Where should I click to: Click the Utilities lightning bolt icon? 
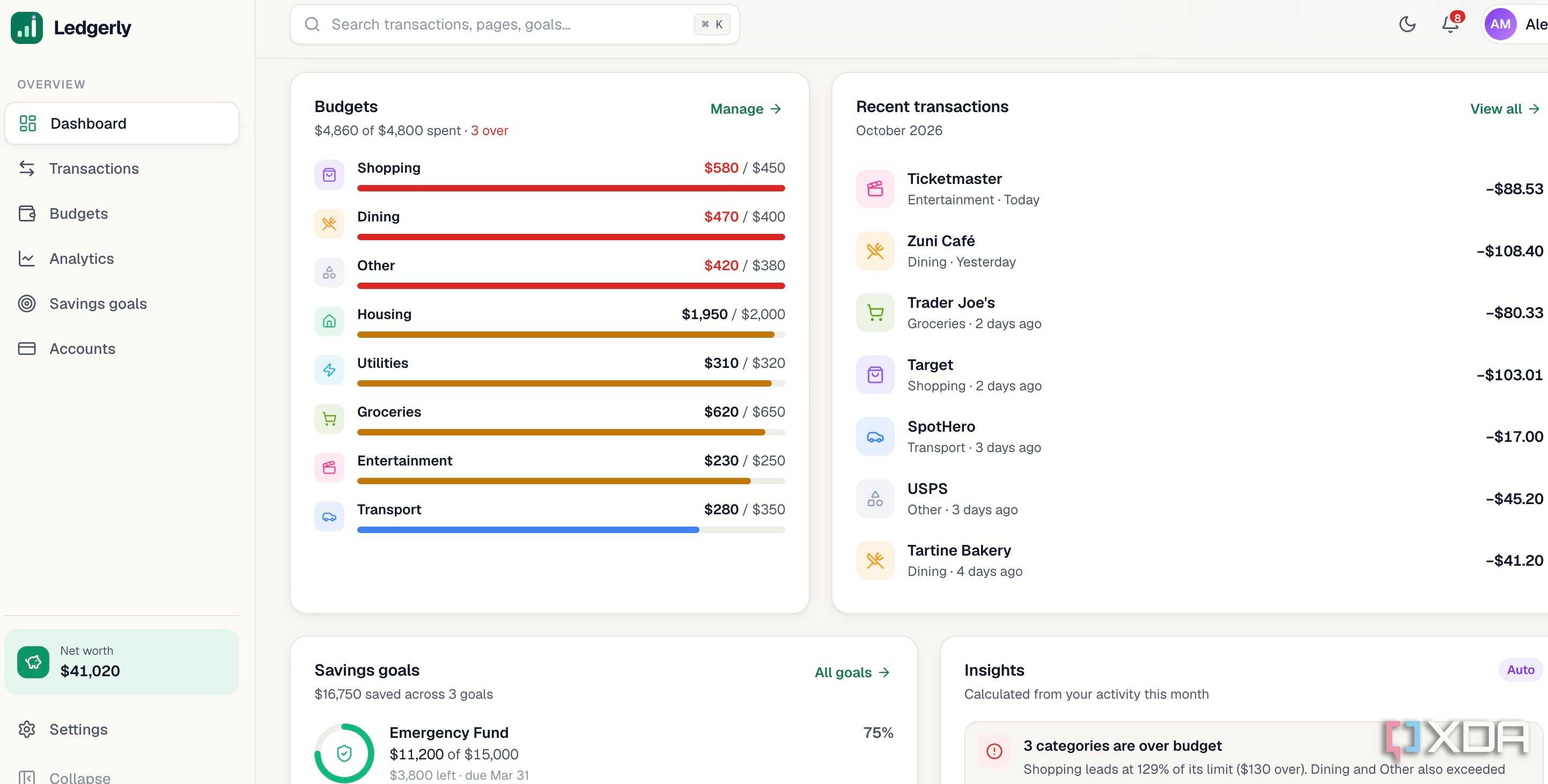tap(329, 370)
